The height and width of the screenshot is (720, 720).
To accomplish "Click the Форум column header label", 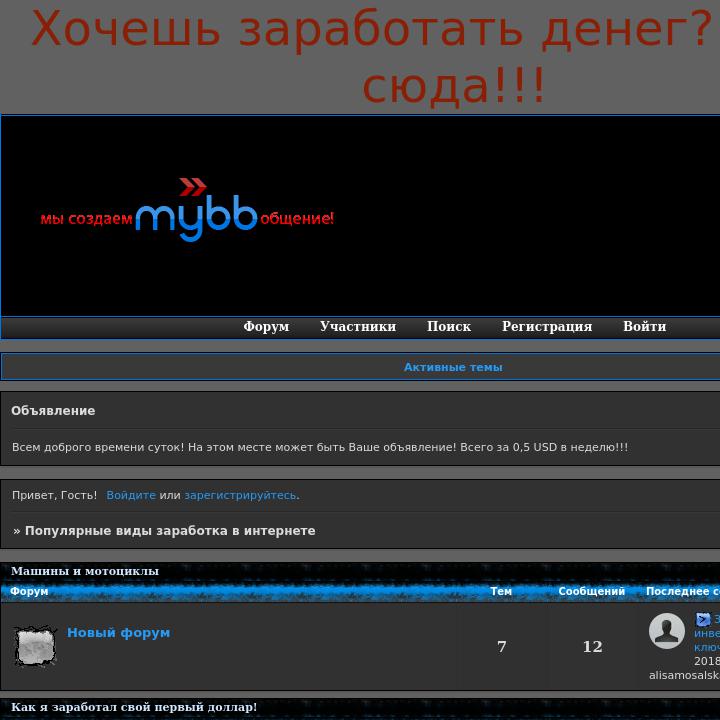I will click(29, 591).
